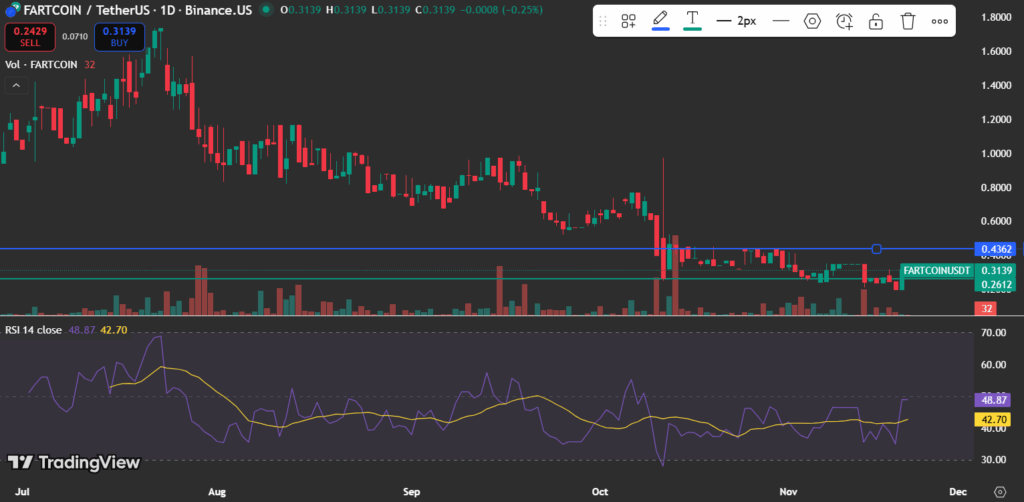Change text color with the T icon
The image size is (1024, 502).
(x=692, y=20)
